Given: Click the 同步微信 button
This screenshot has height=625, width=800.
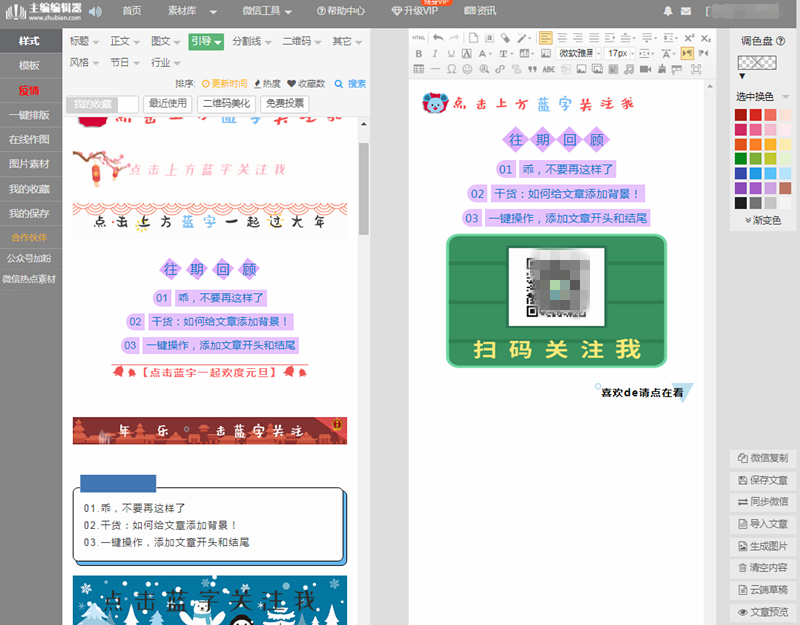Looking at the screenshot, I should coord(763,502).
